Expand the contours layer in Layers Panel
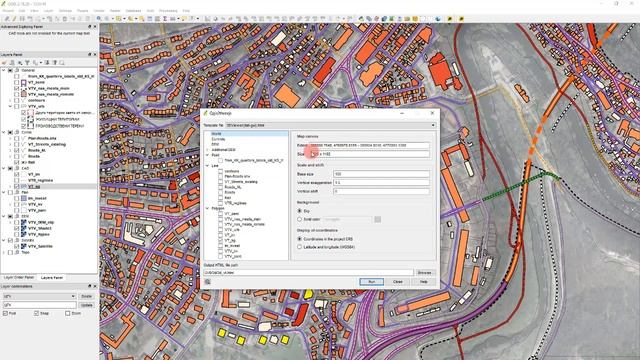 coord(10,100)
